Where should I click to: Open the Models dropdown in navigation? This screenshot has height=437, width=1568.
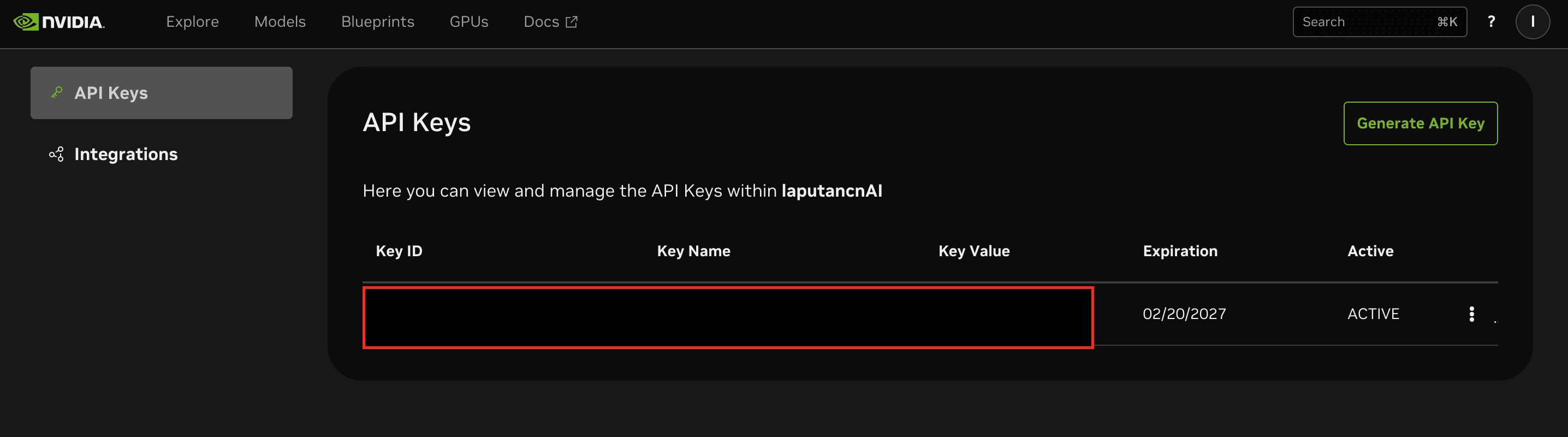[280, 21]
